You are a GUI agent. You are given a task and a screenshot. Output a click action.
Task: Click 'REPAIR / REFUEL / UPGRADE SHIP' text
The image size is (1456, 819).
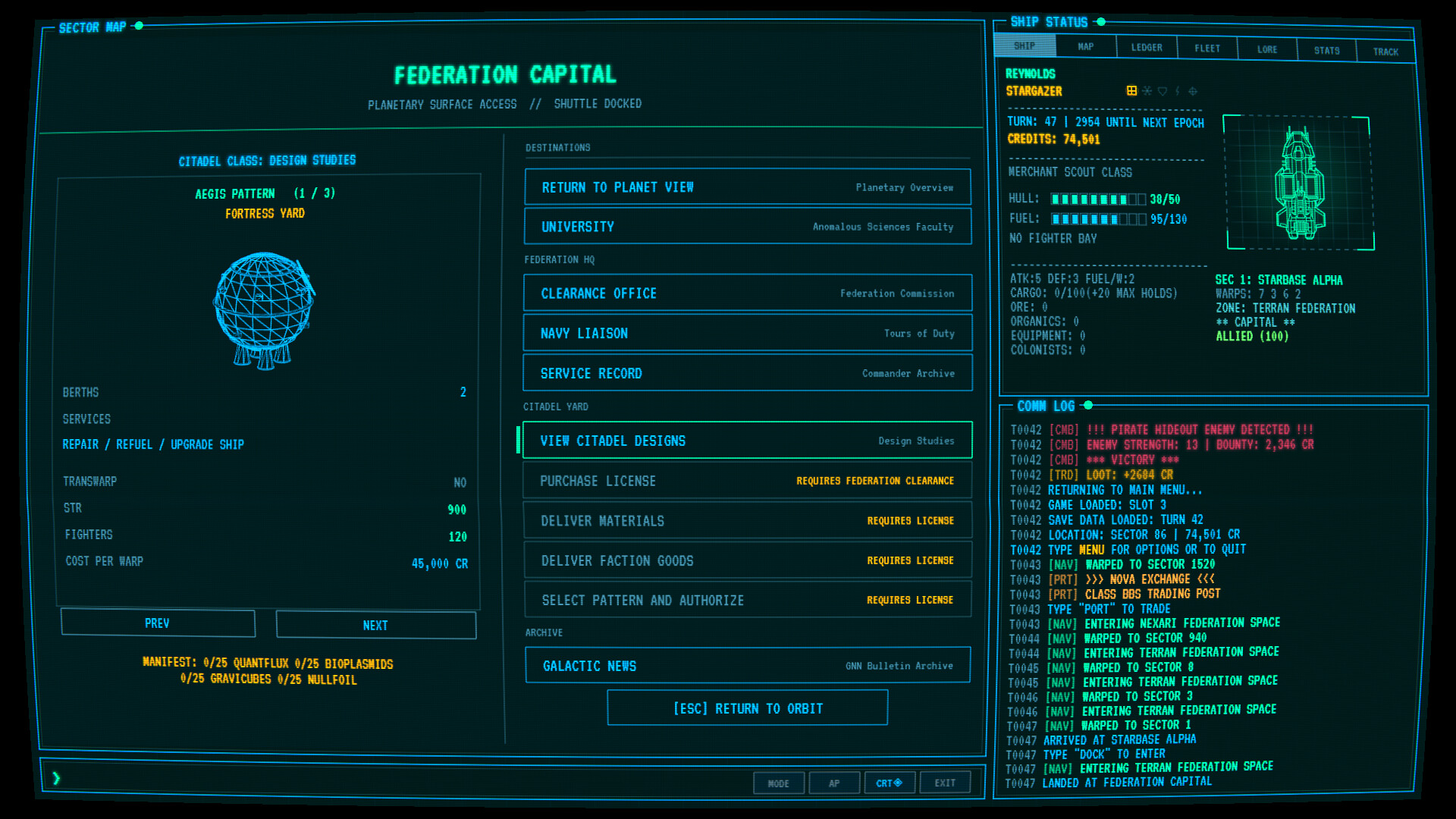point(153,444)
